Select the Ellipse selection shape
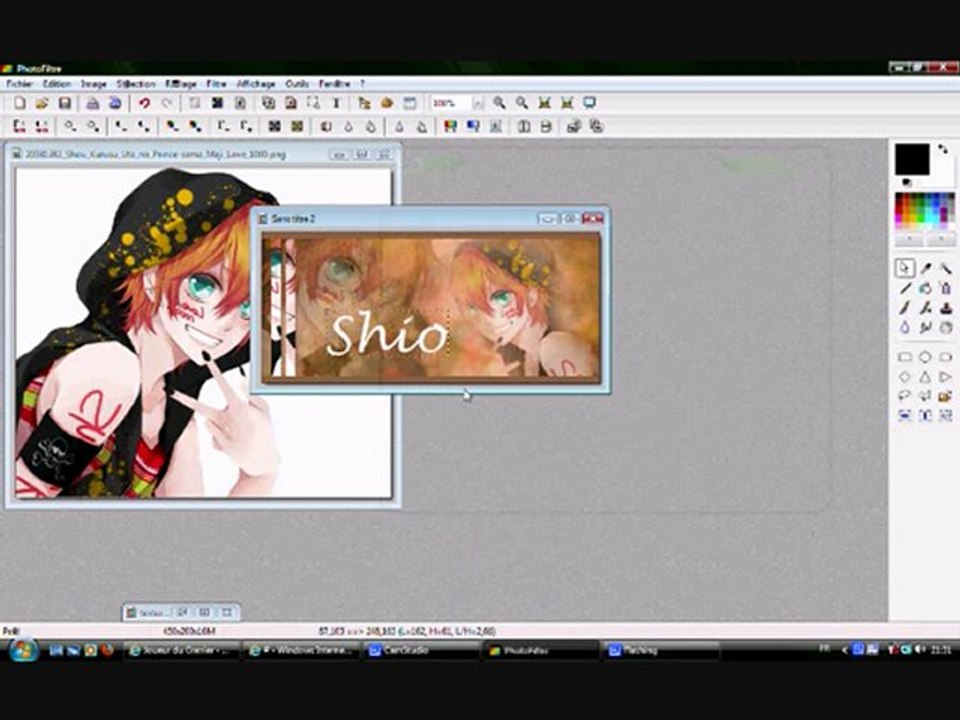The image size is (960, 720). (x=926, y=357)
